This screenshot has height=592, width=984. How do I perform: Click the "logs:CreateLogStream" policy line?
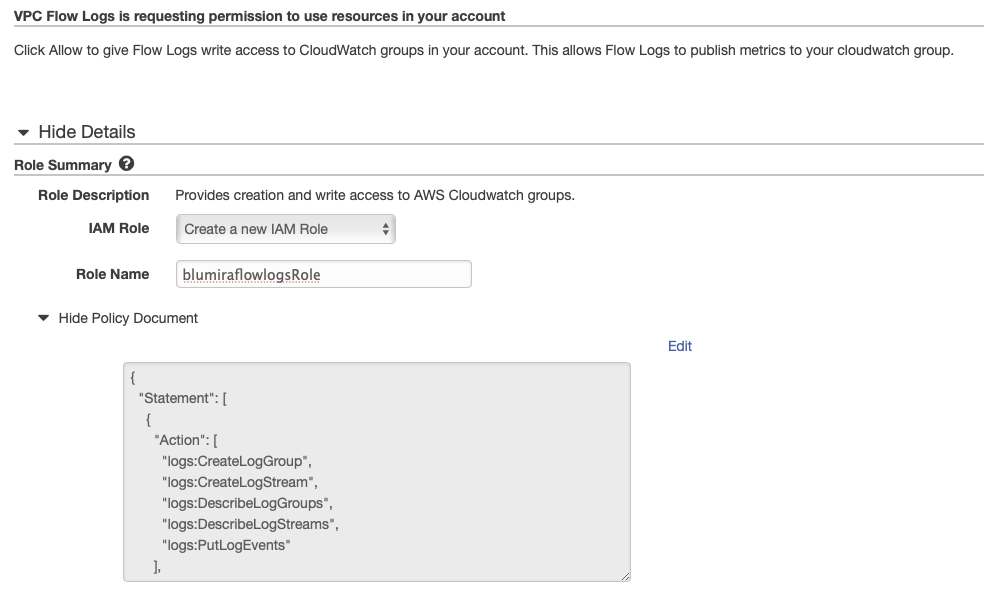click(240, 482)
